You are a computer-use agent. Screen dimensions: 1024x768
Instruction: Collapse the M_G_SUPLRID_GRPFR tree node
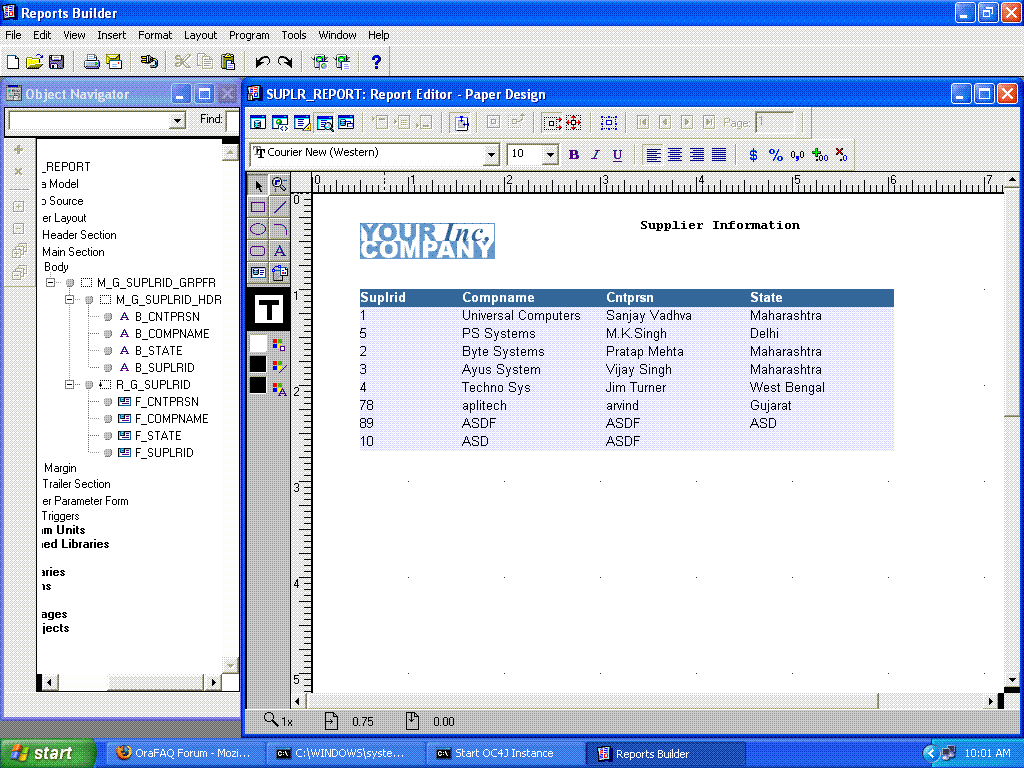point(51,283)
